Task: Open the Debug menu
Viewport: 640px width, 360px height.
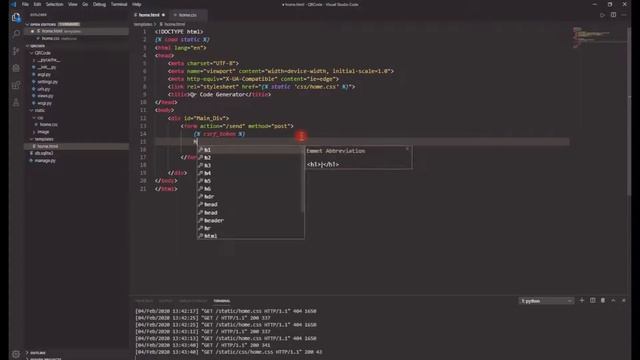Action: click(x=99, y=4)
